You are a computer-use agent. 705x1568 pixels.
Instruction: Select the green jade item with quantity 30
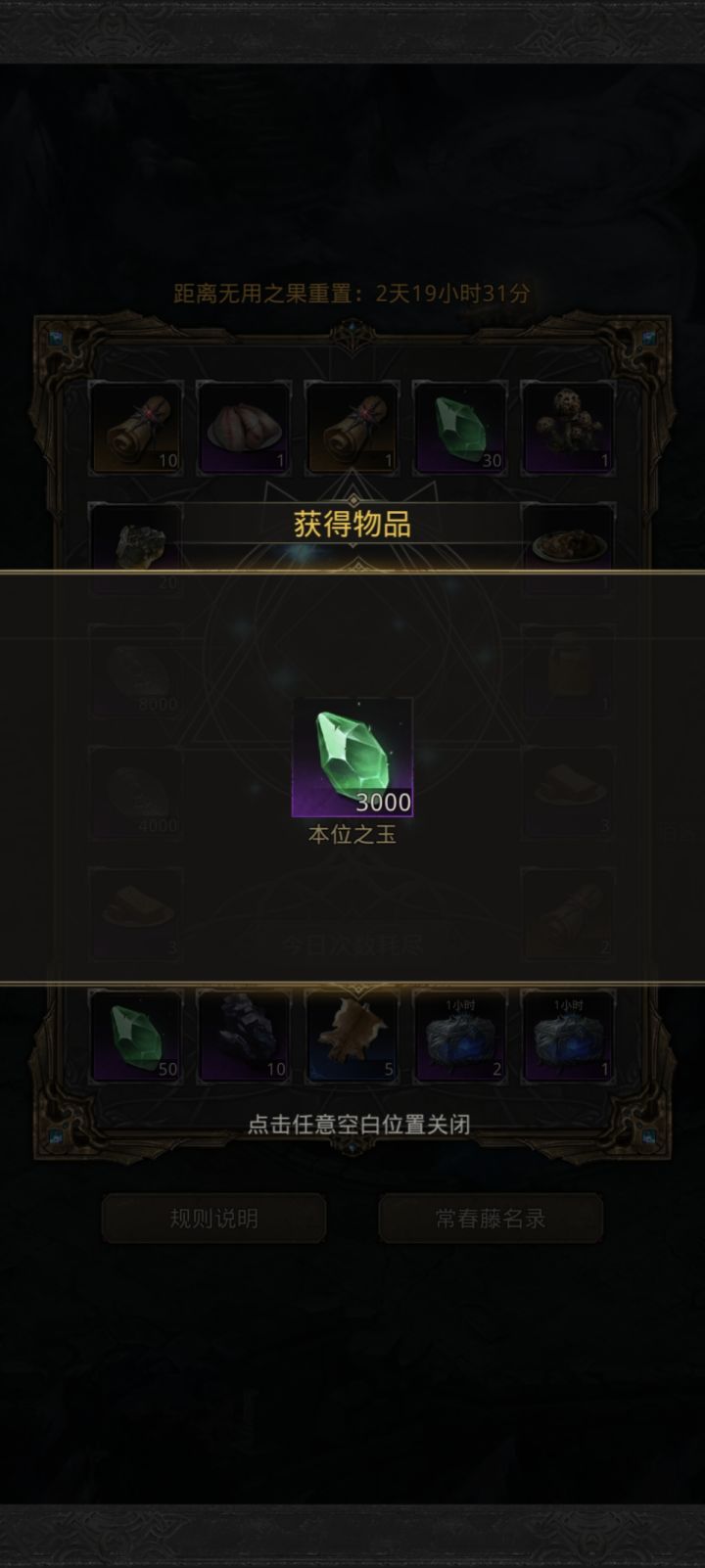point(459,429)
